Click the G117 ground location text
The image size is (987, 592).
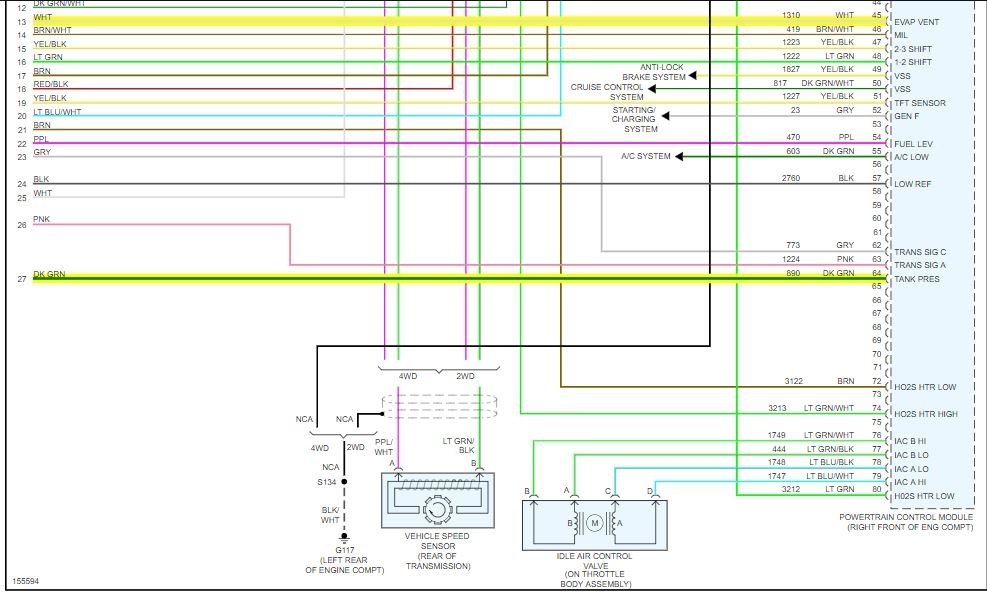[x=344, y=560]
